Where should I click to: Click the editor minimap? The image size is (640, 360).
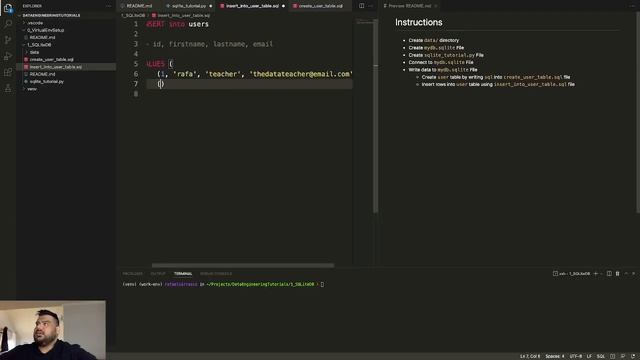363,22
